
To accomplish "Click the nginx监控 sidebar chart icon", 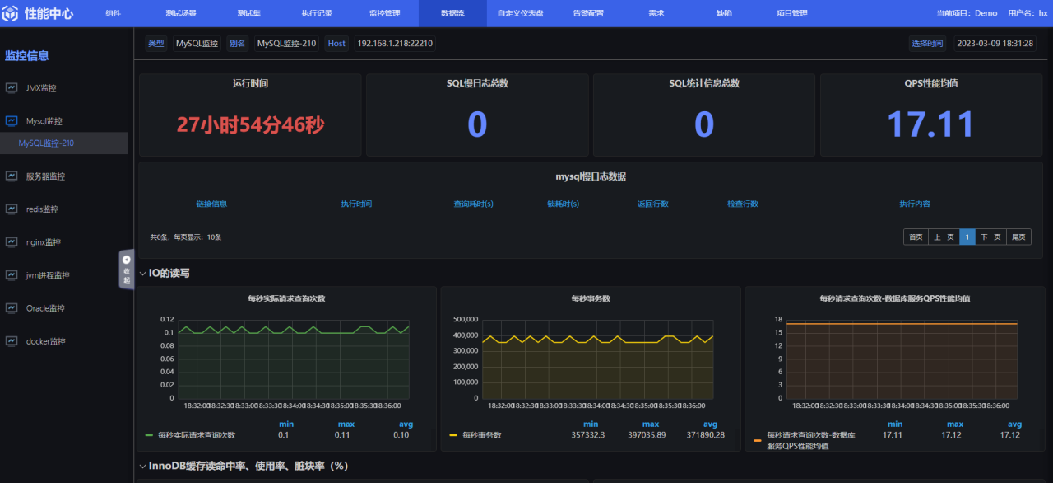I will coord(11,242).
